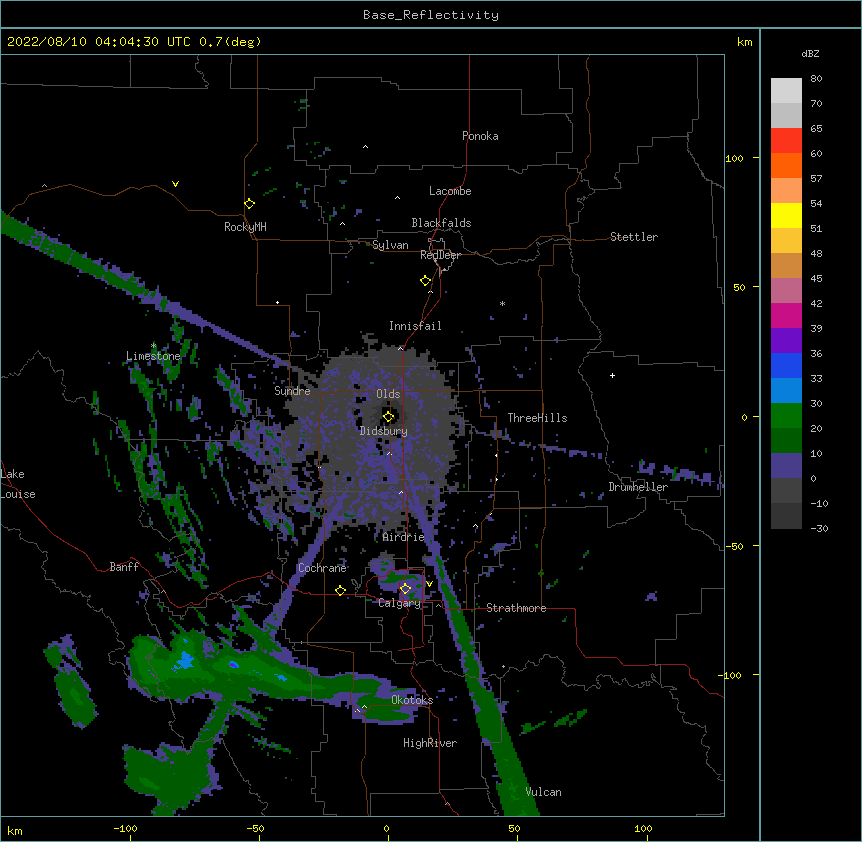Click the white plus marker north of Drumheller
Screen dimensions: 862x842
[612, 375]
